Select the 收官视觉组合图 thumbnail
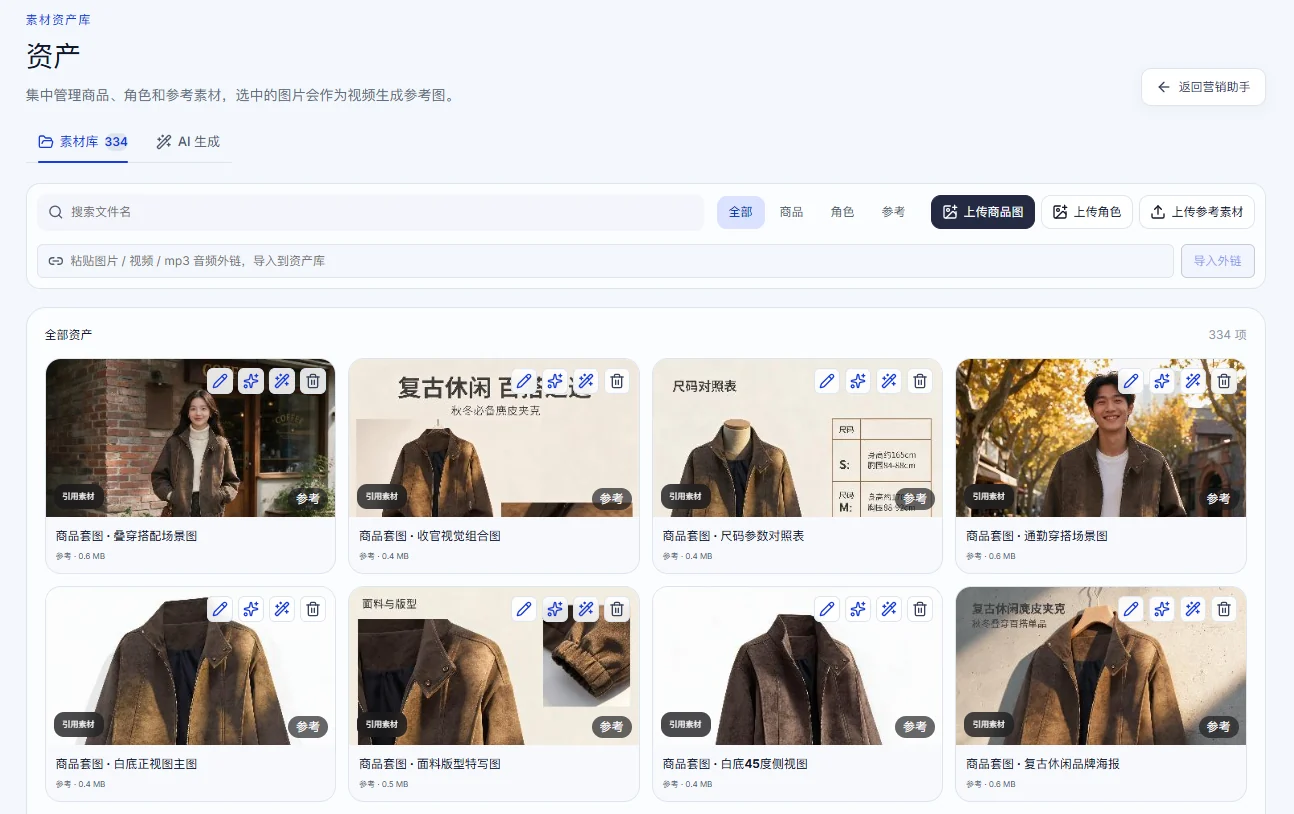The height and width of the screenshot is (814, 1294). tap(494, 438)
